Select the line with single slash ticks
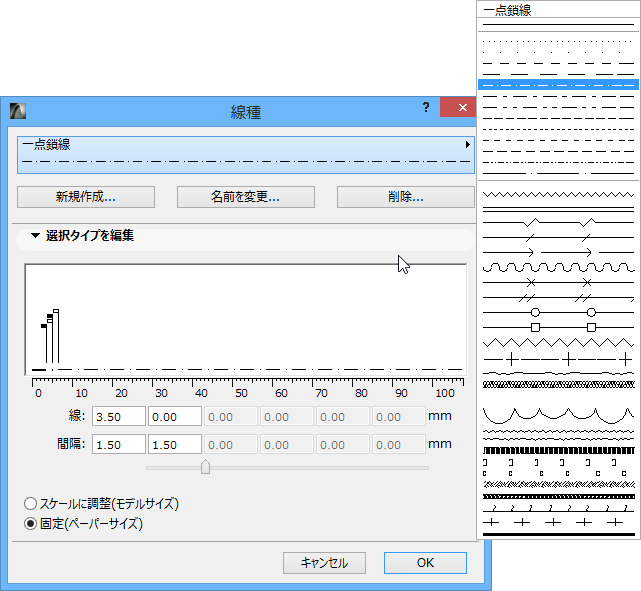The height and width of the screenshot is (591, 641). click(558, 237)
